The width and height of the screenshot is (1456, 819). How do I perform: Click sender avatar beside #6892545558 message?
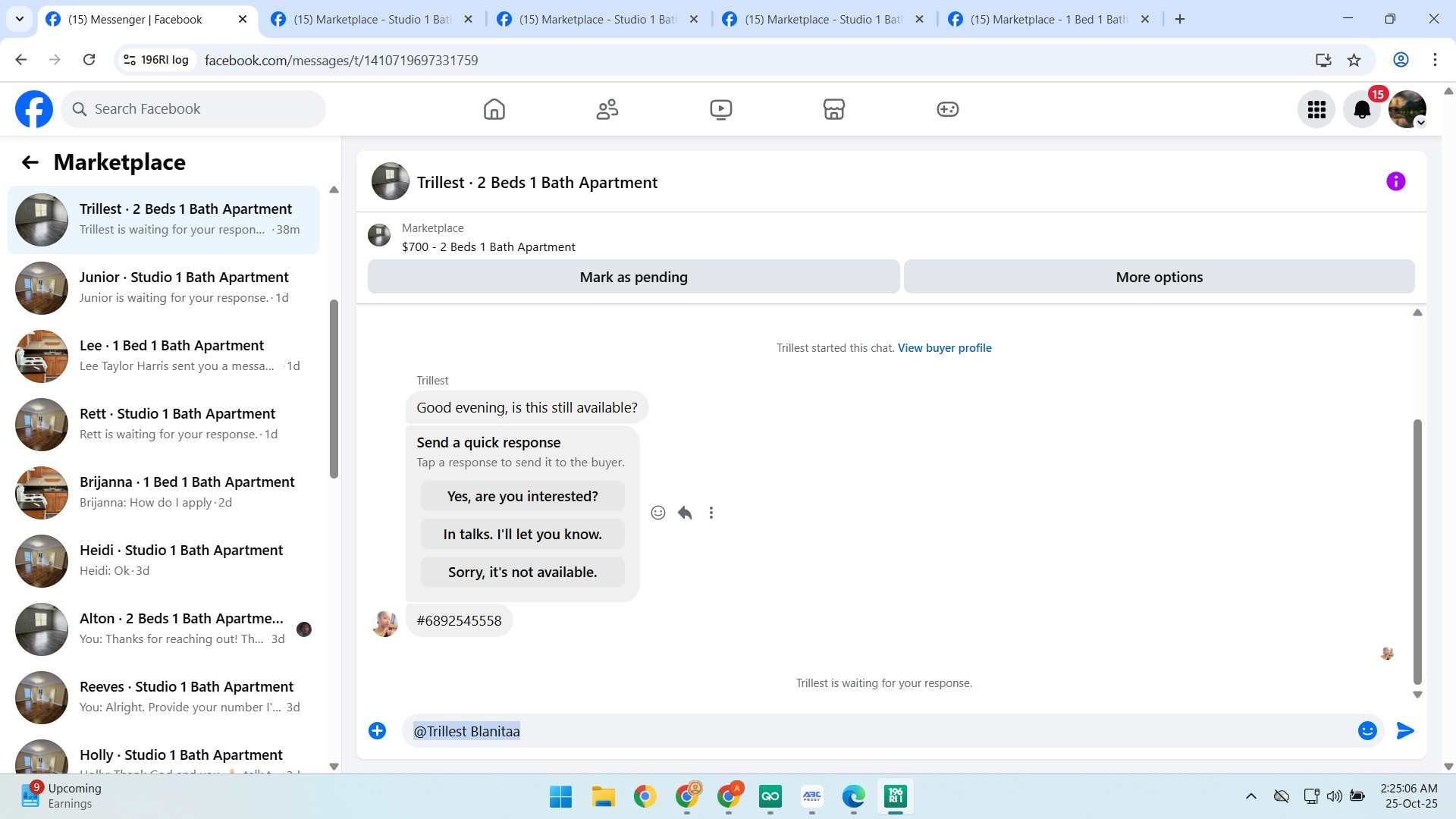[x=385, y=623]
